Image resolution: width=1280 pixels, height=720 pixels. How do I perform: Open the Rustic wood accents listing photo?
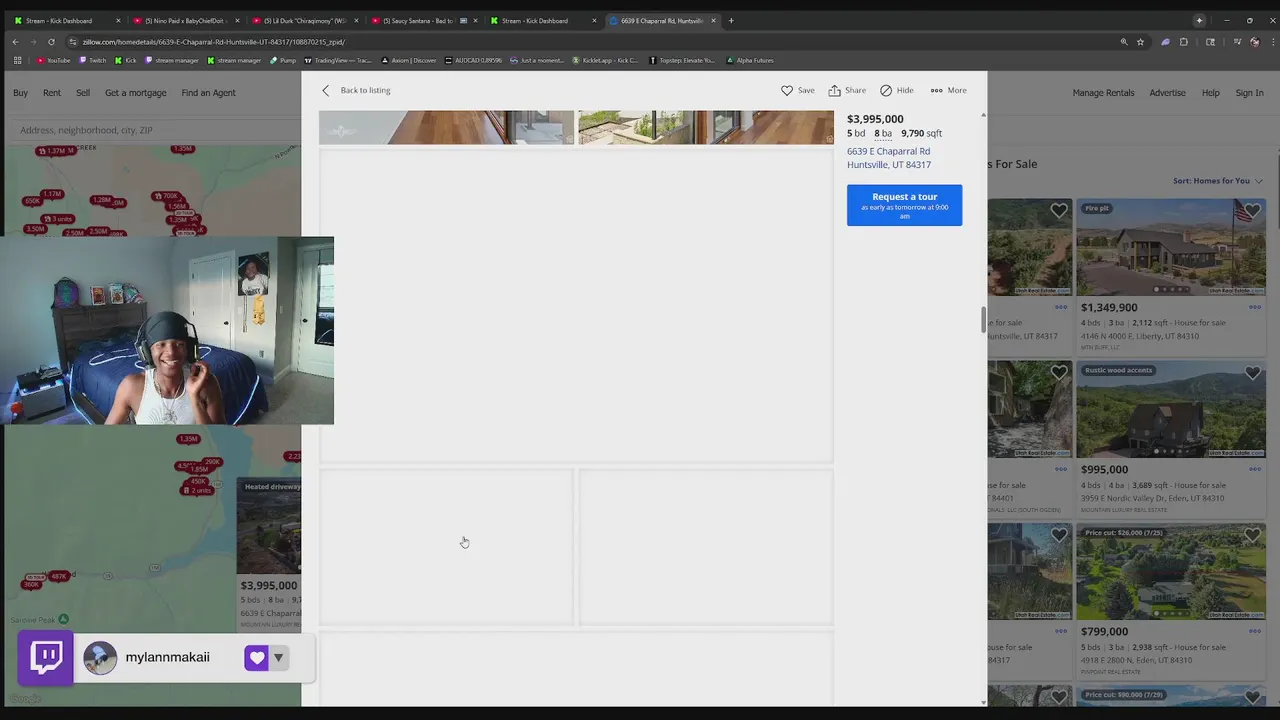(x=1171, y=408)
